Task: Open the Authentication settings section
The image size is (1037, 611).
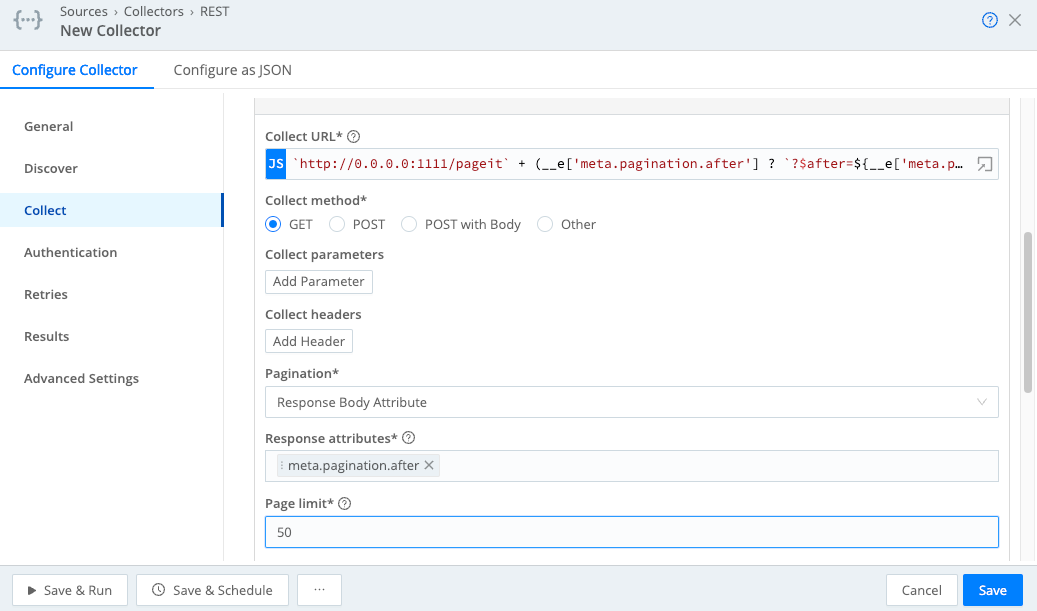Action: (70, 252)
